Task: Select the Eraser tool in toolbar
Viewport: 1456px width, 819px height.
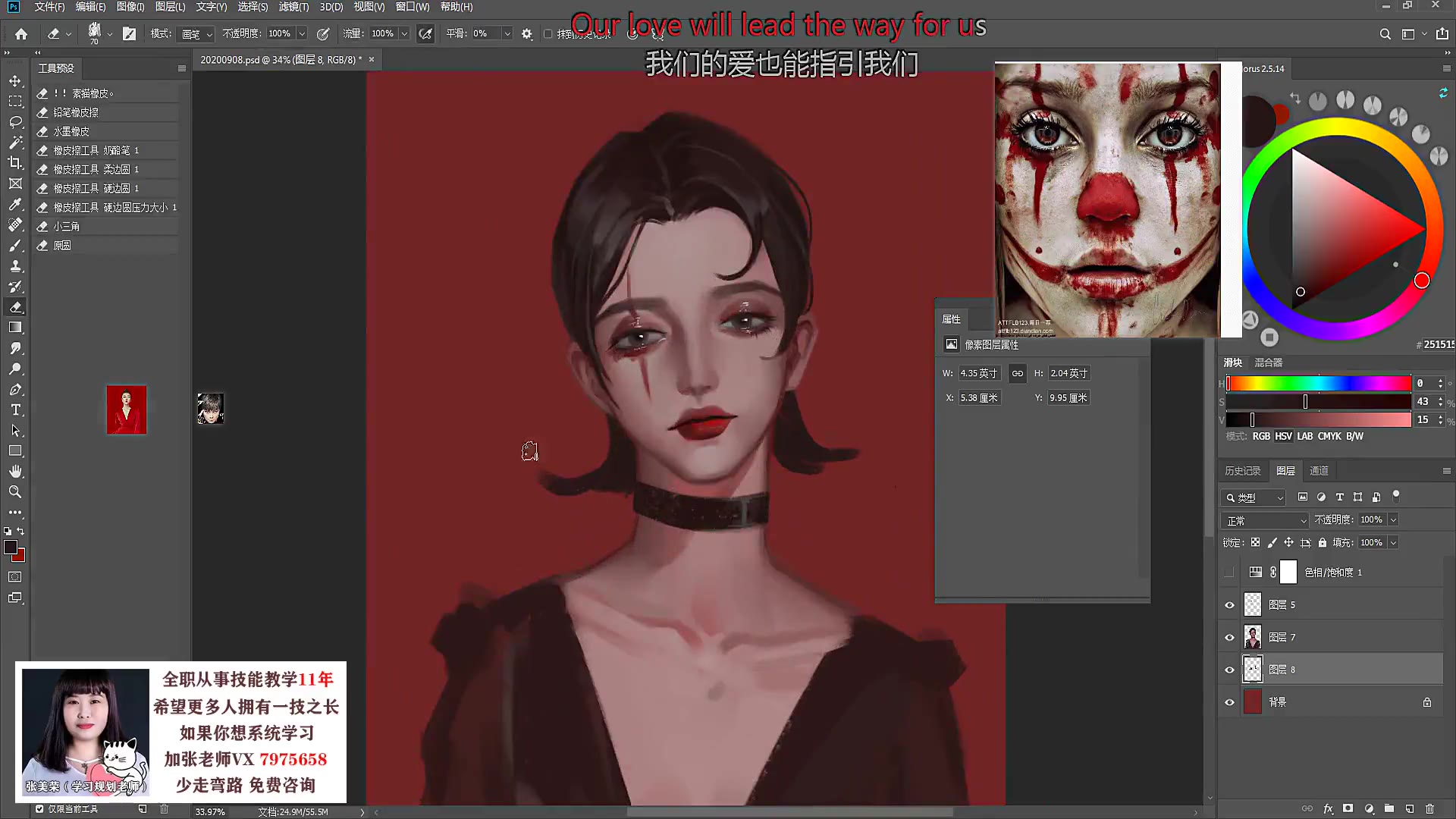Action: pos(15,307)
